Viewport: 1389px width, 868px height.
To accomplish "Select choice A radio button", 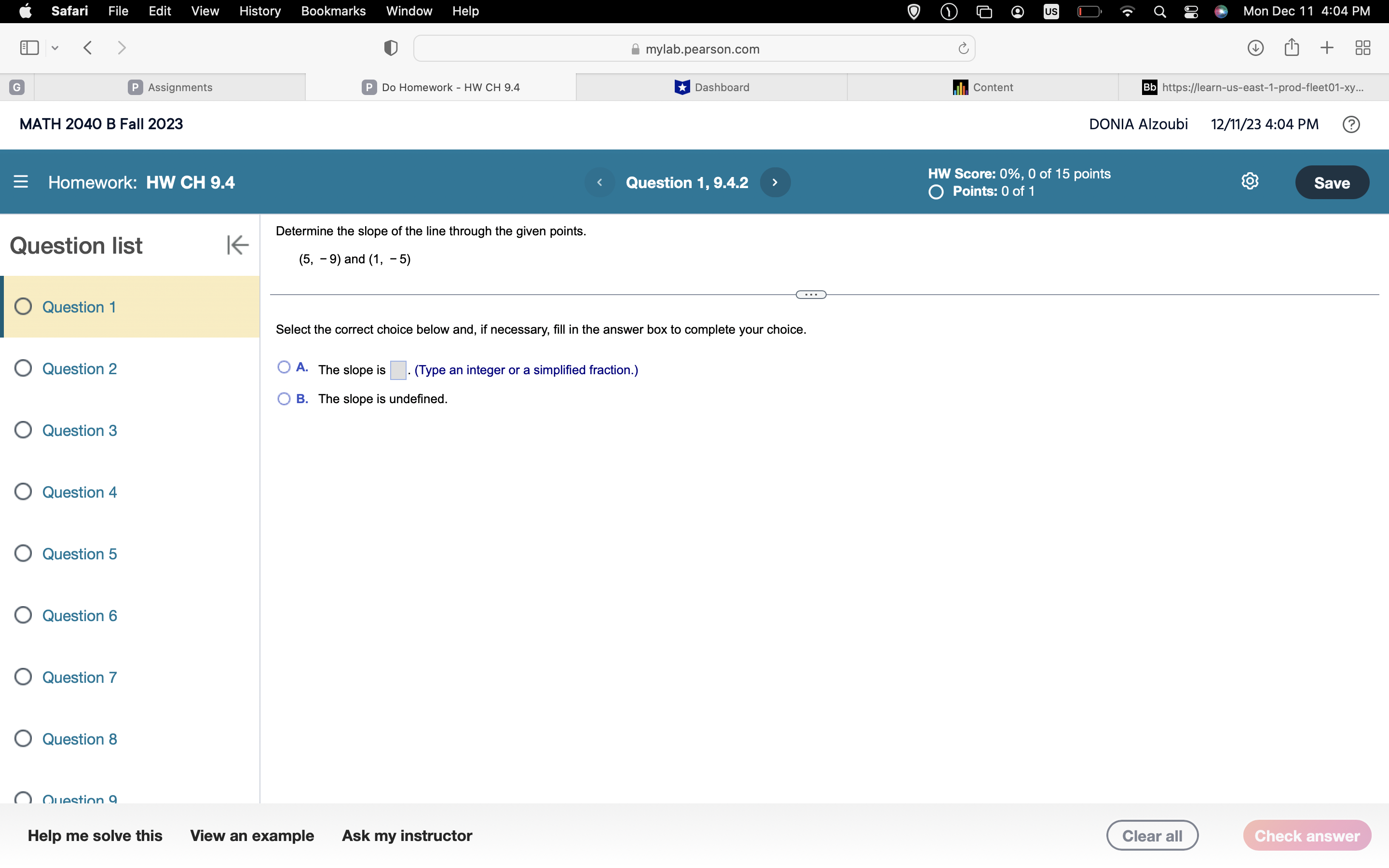I will point(284,367).
